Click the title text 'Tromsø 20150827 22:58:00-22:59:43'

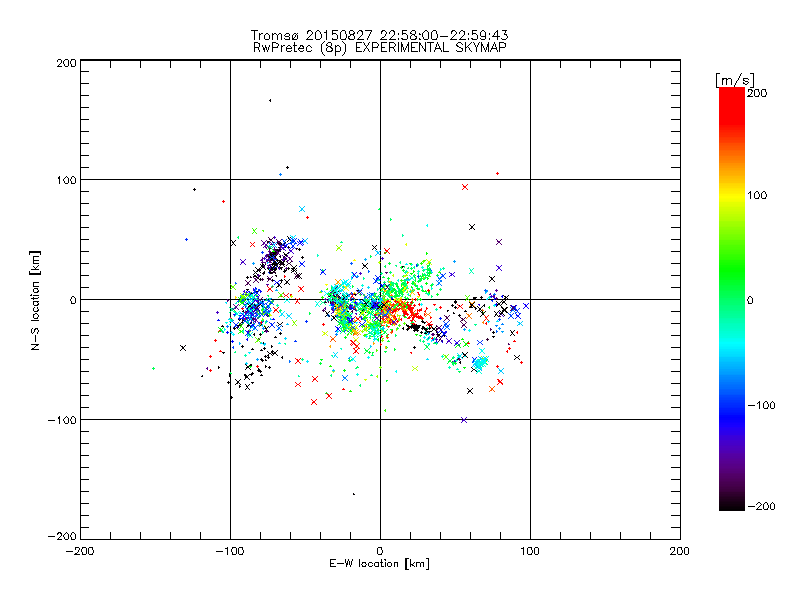pyautogui.click(x=379, y=35)
